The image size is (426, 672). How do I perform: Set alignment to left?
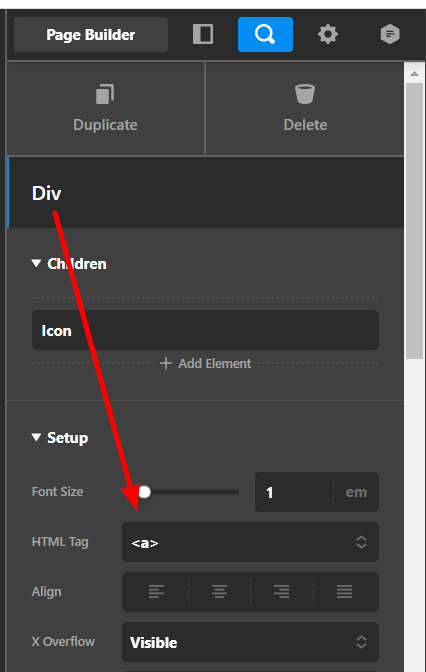[156, 591]
